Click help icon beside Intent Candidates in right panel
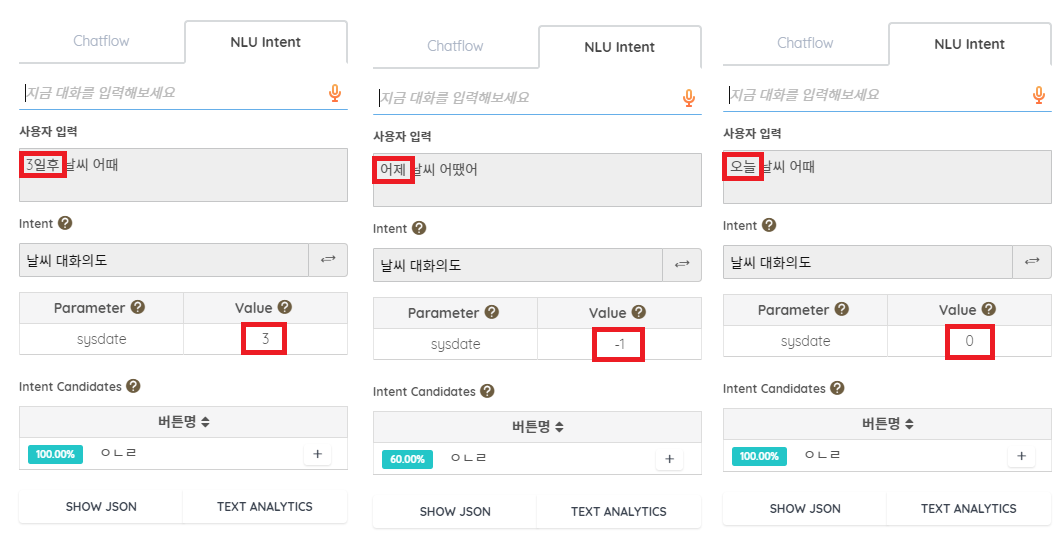1058x533 pixels. [837, 389]
